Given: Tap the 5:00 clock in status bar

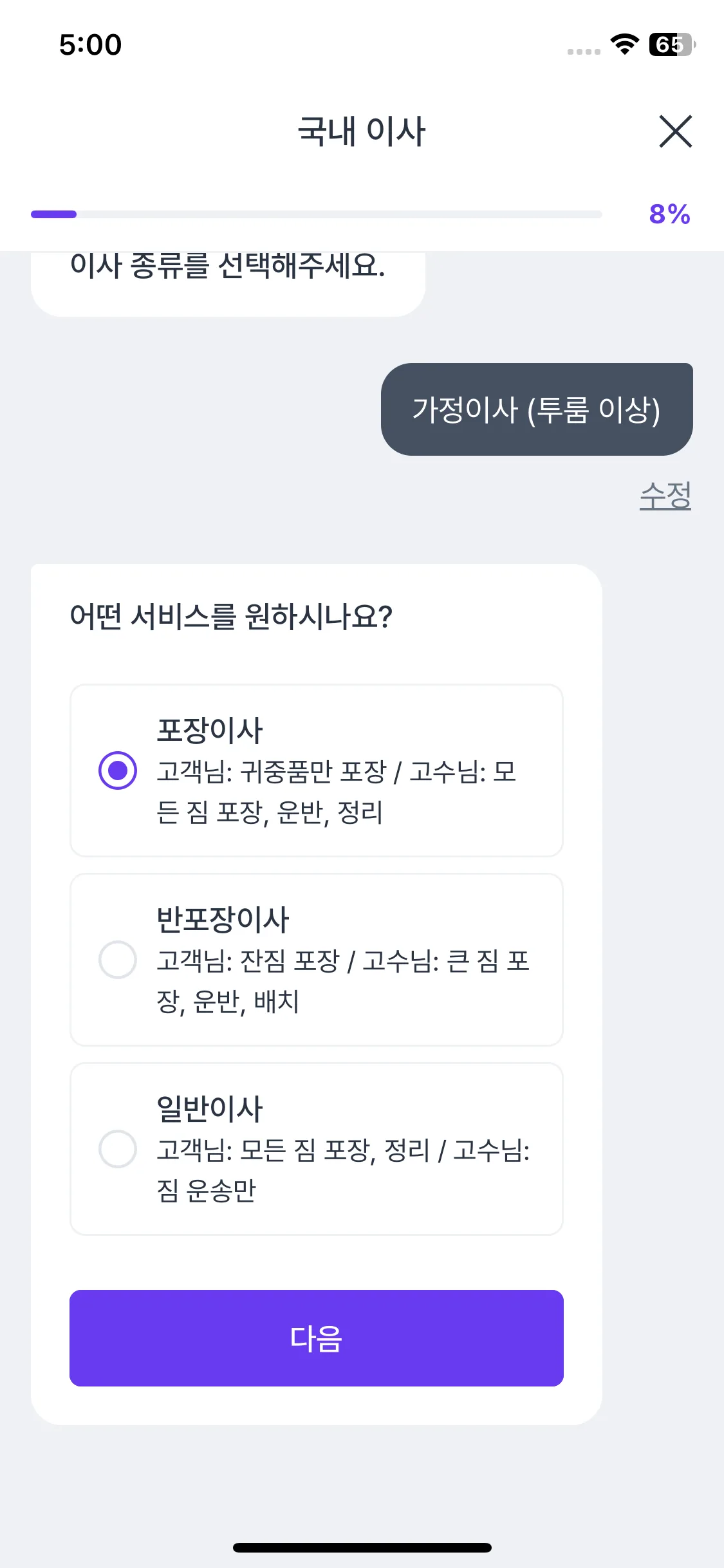Looking at the screenshot, I should 90,44.
